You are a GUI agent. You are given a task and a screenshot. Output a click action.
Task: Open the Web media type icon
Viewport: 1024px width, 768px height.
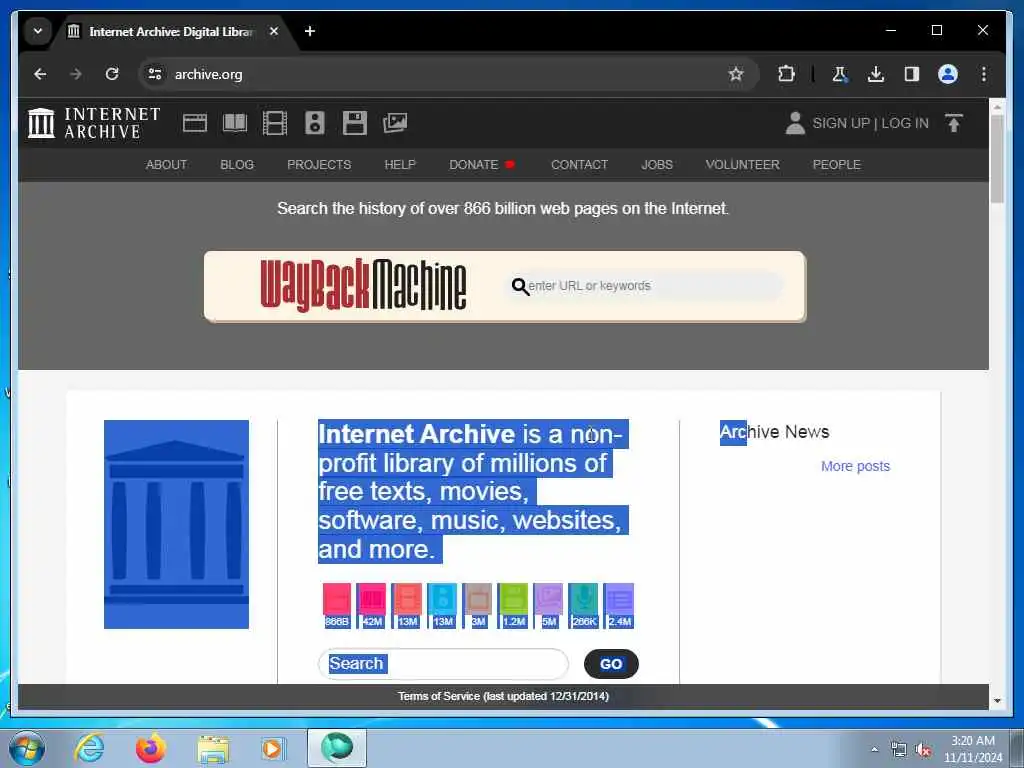coord(195,123)
